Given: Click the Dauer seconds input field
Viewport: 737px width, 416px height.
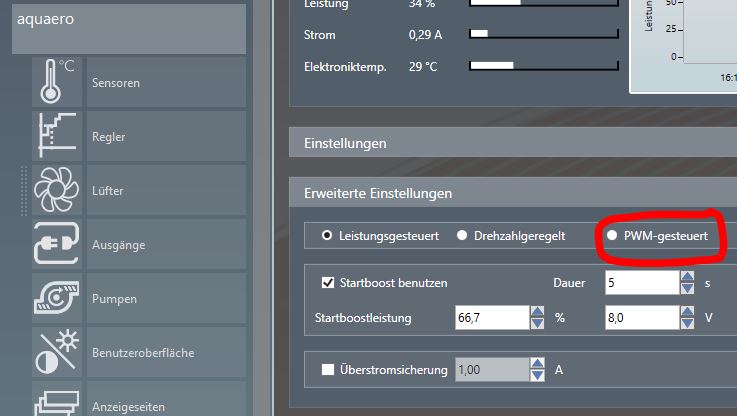Looking at the screenshot, I should 643,283.
